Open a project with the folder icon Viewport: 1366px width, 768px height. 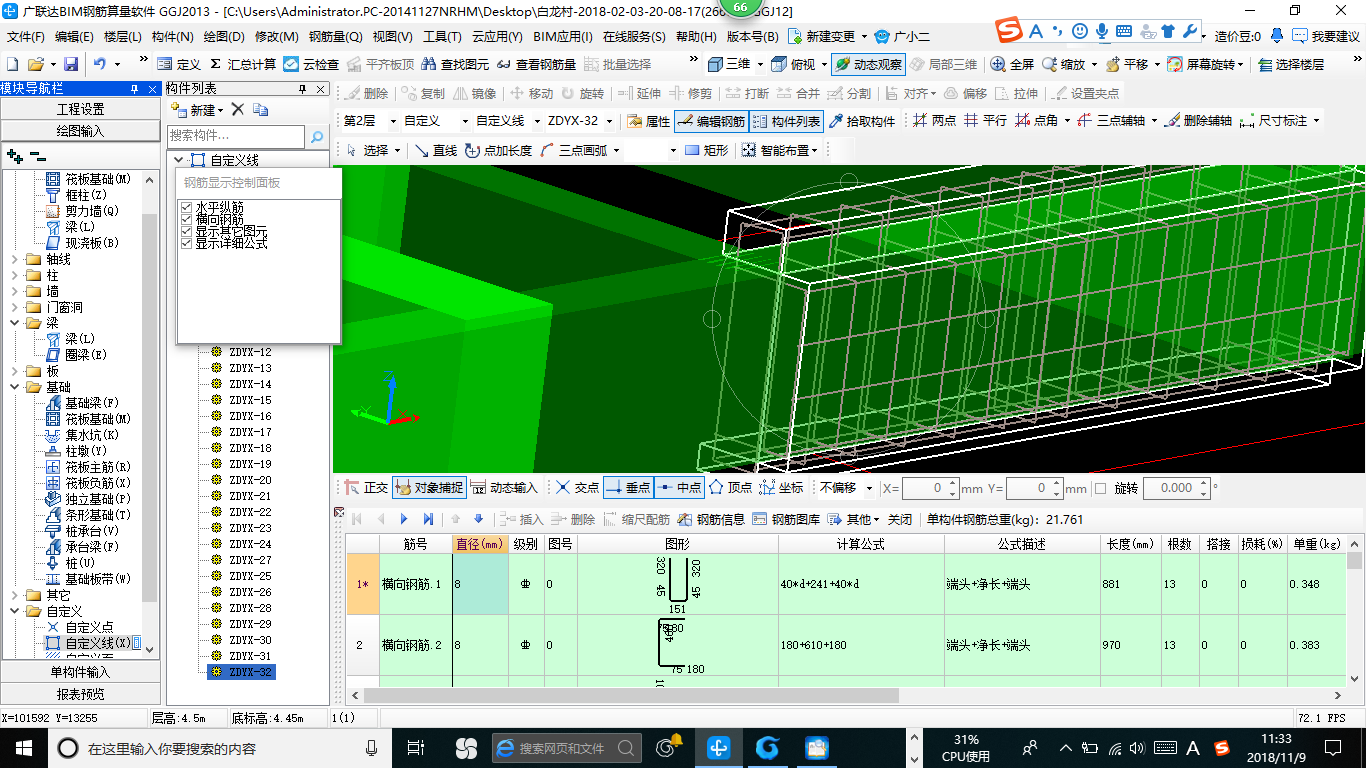point(38,64)
